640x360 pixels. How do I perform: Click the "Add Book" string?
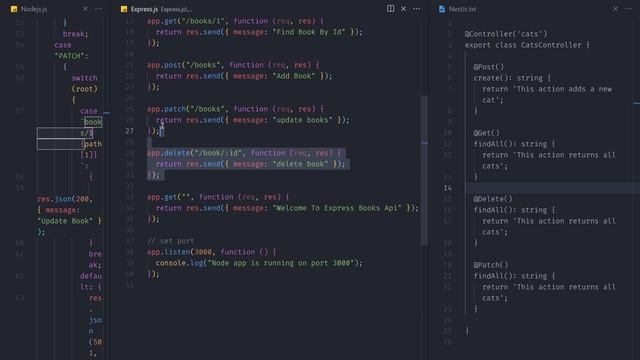pos(293,76)
